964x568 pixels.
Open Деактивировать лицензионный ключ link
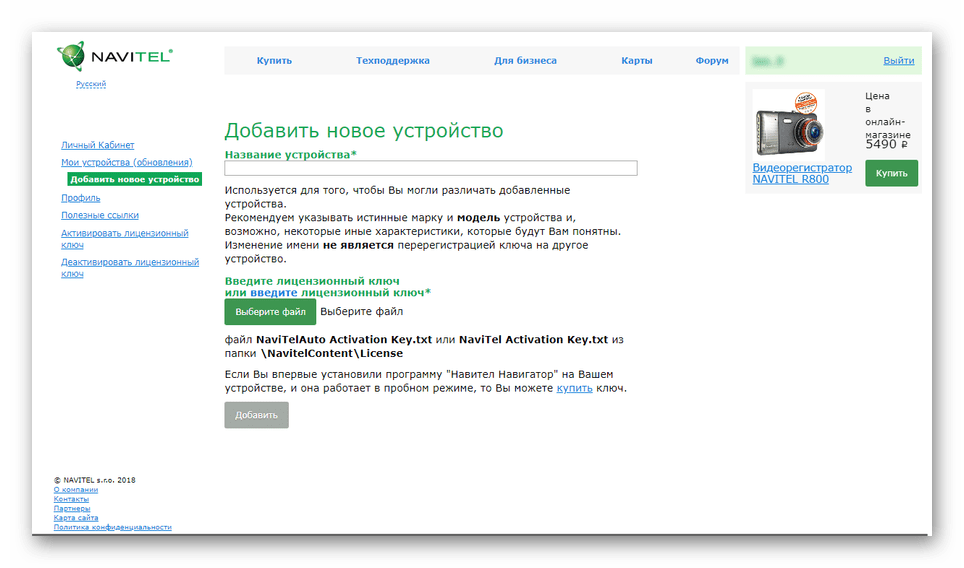click(x=130, y=268)
